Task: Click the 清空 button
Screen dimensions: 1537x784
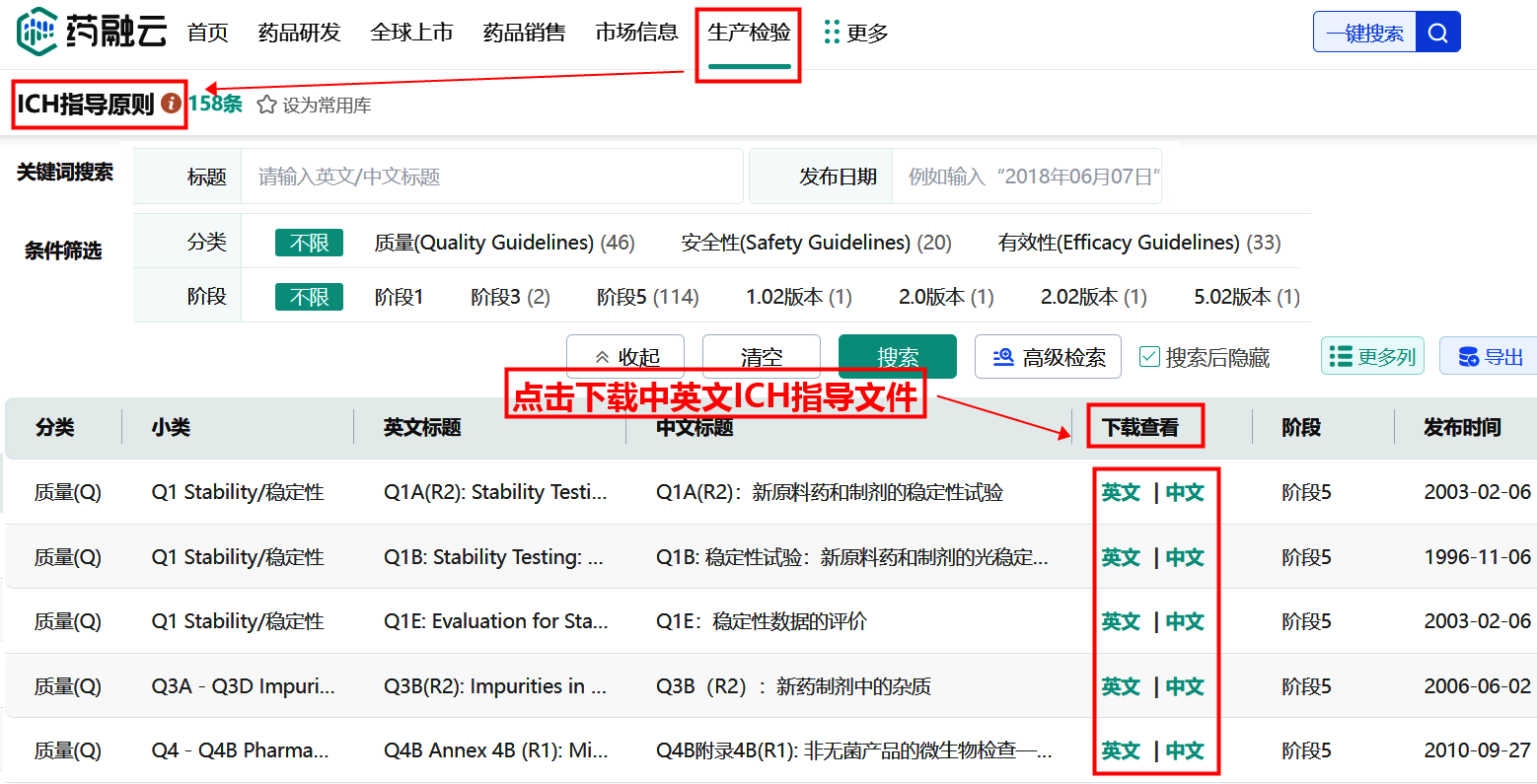Action: 762,357
